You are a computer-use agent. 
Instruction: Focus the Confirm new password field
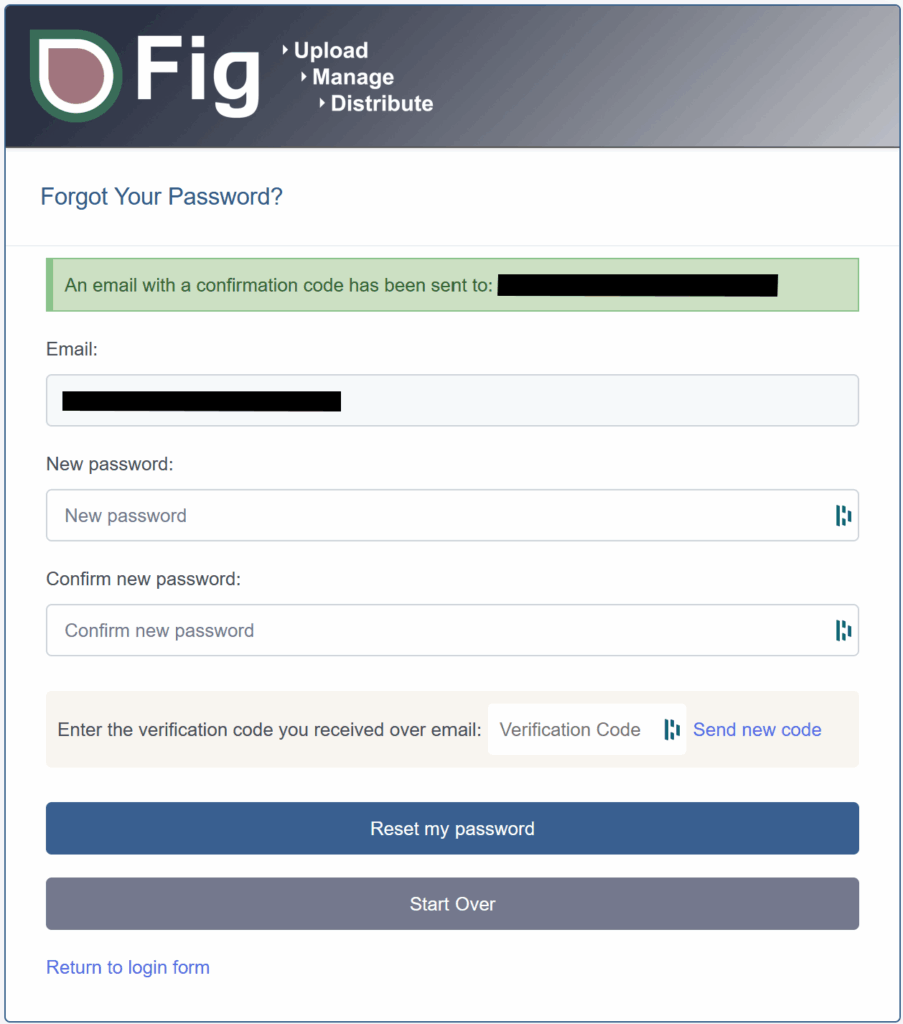pyautogui.click(x=452, y=630)
